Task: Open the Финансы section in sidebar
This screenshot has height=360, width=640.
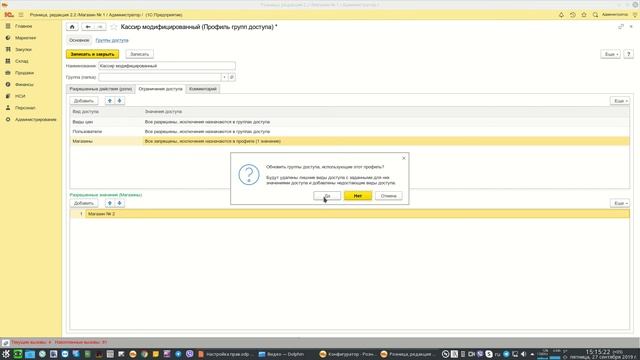Action: [x=24, y=84]
